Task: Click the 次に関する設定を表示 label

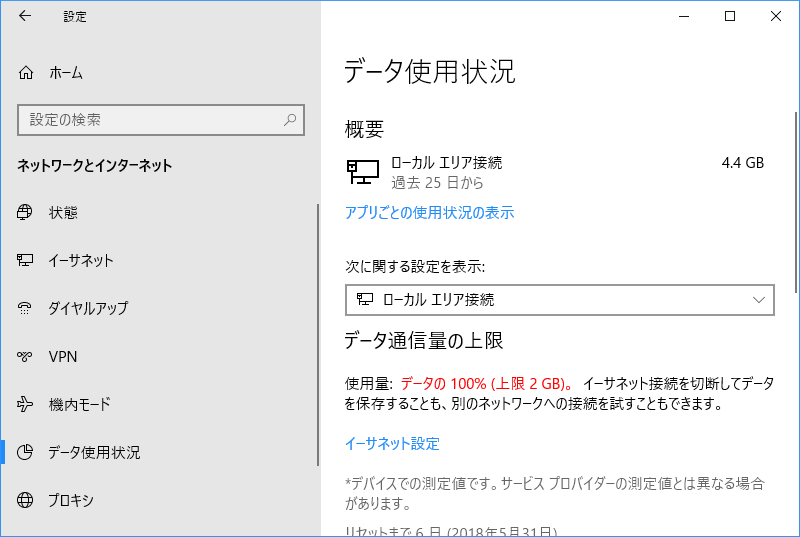Action: tap(415, 266)
